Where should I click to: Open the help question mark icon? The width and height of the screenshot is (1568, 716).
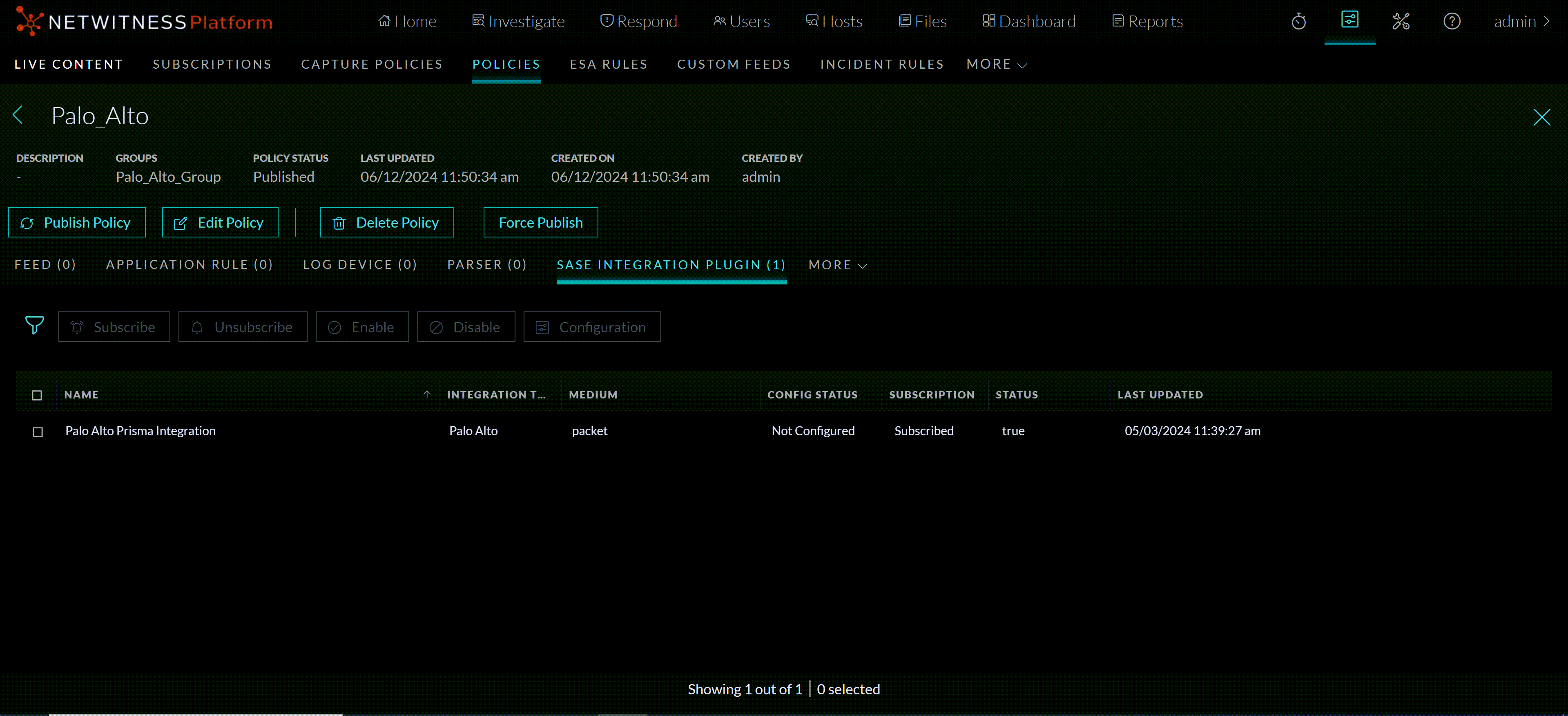[1452, 21]
